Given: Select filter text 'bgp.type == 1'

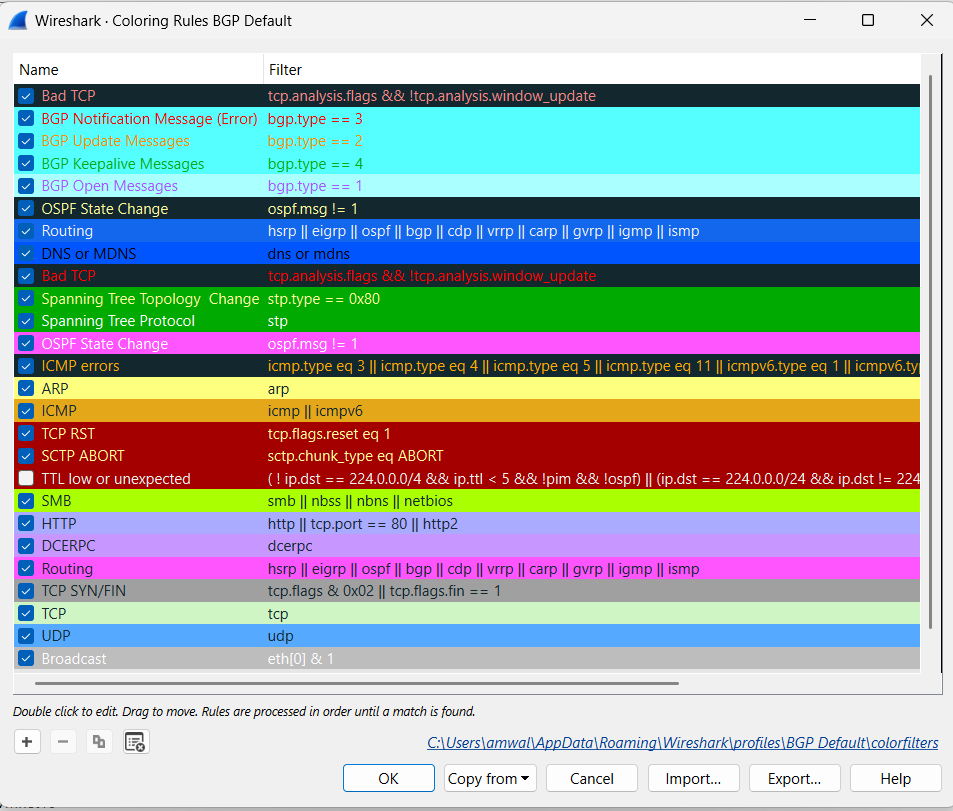Looking at the screenshot, I should pyautogui.click(x=315, y=186).
